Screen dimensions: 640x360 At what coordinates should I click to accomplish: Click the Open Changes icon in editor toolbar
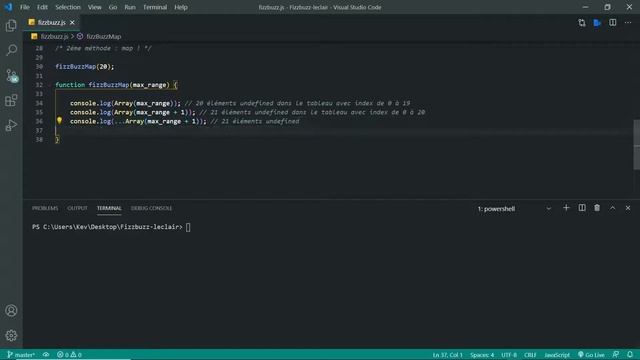click(582, 23)
